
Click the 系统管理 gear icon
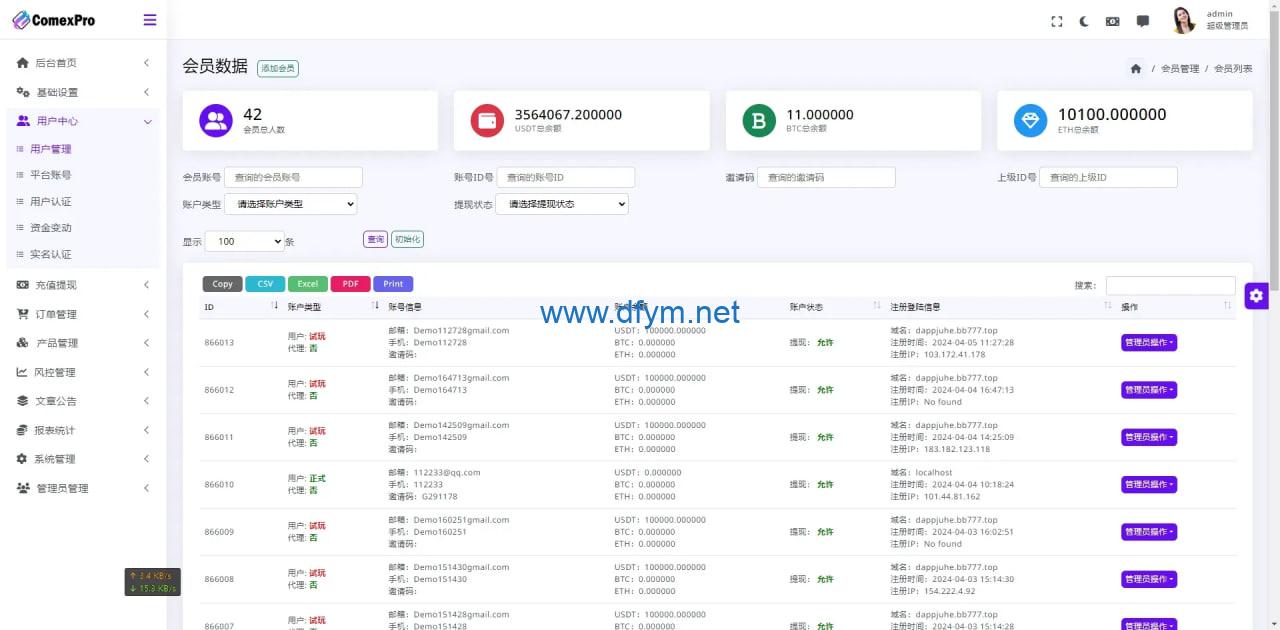click(23, 459)
